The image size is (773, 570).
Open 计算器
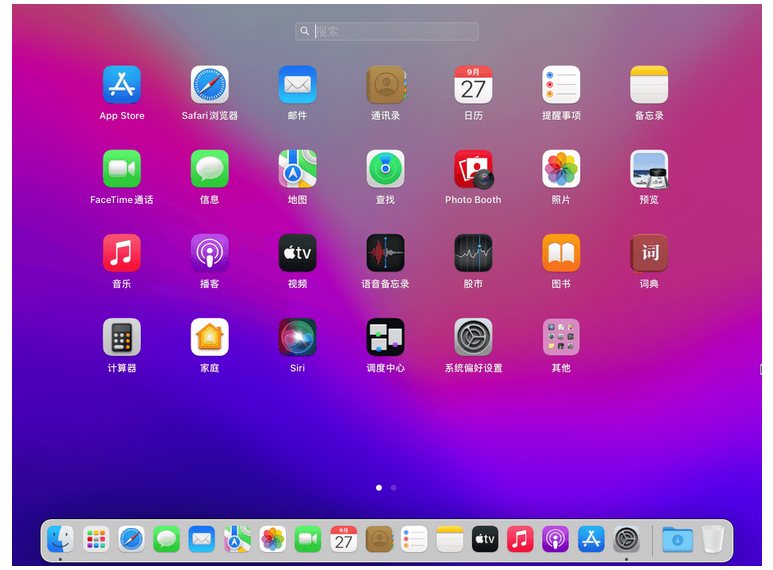122,337
